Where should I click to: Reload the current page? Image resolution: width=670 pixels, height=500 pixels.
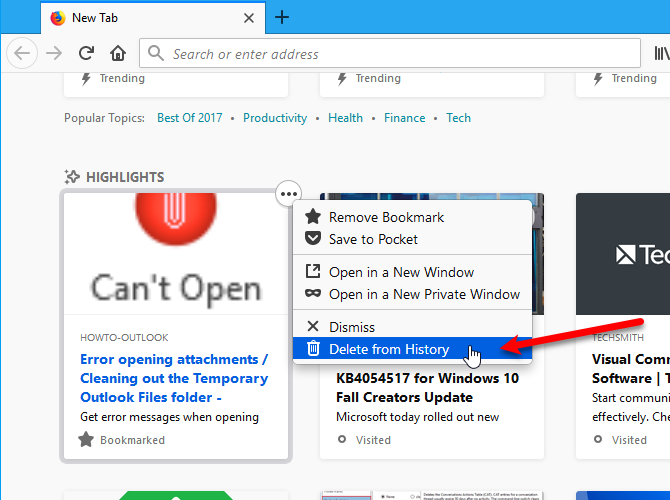[86, 53]
